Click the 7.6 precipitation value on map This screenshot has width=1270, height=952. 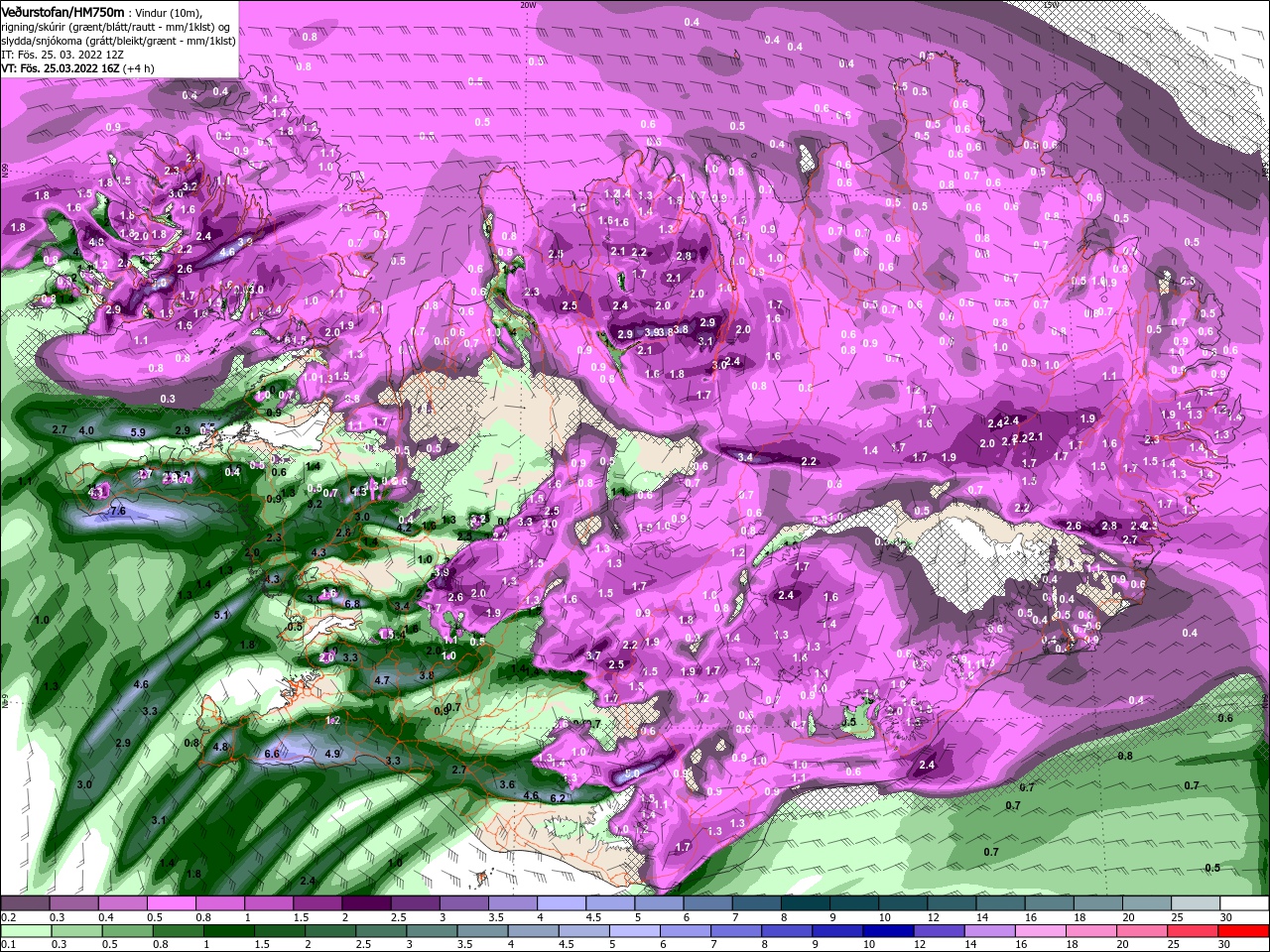click(x=117, y=511)
